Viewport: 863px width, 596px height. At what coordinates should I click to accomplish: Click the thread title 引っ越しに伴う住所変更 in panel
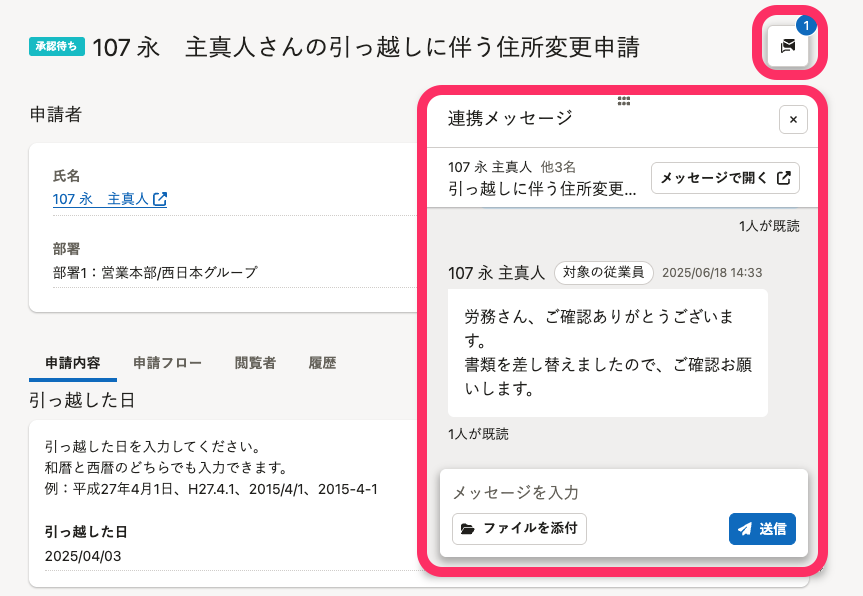542,188
